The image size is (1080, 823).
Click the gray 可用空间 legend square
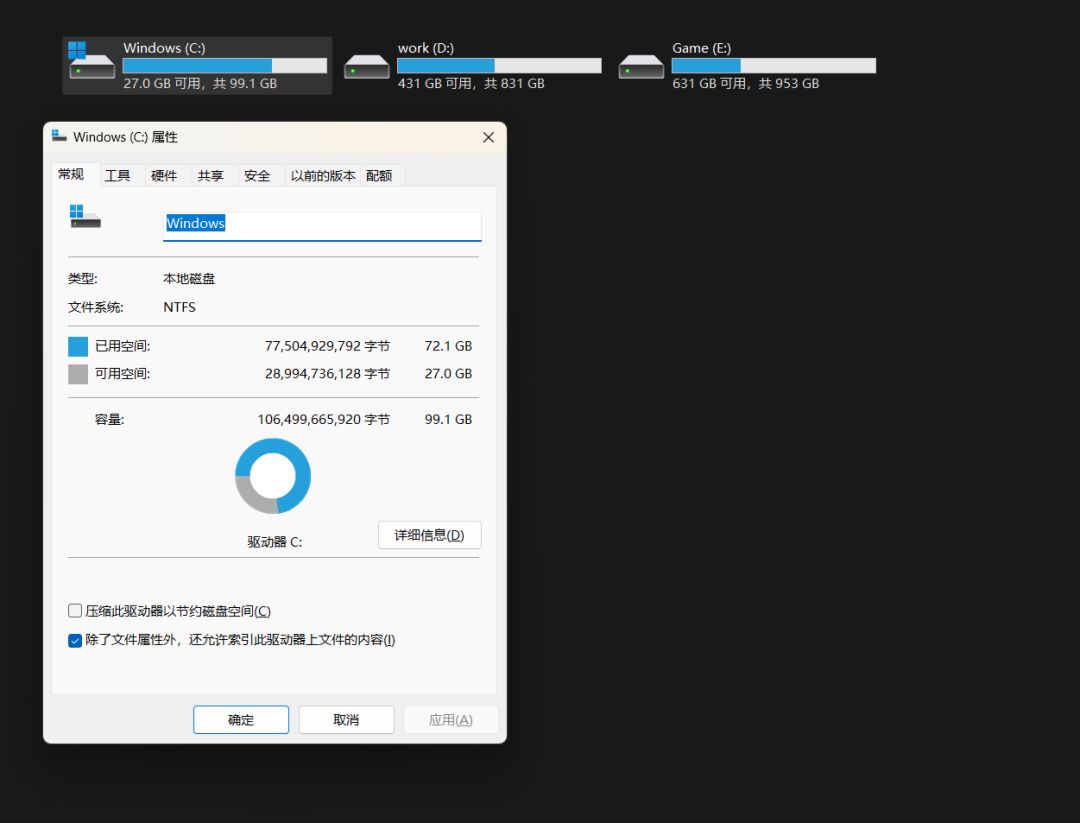point(76,373)
